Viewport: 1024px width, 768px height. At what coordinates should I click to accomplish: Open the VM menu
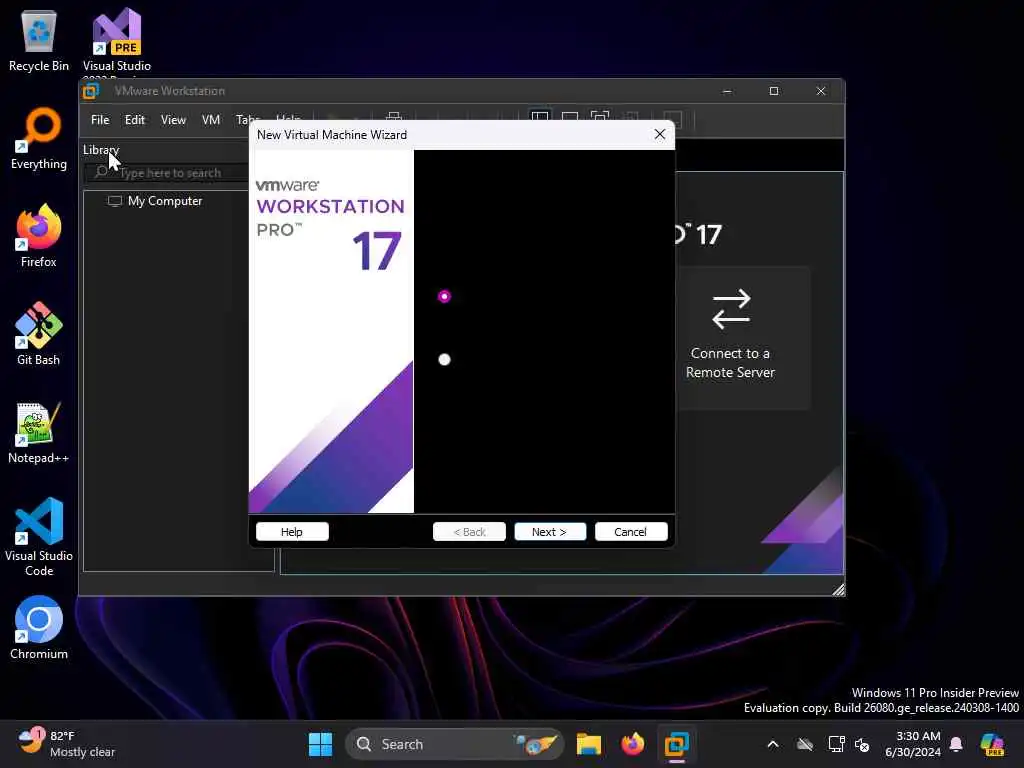(210, 120)
